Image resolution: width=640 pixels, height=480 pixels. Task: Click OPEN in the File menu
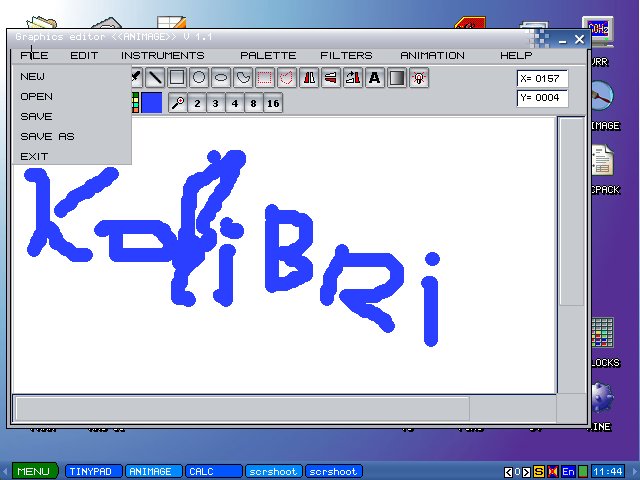[x=37, y=96]
